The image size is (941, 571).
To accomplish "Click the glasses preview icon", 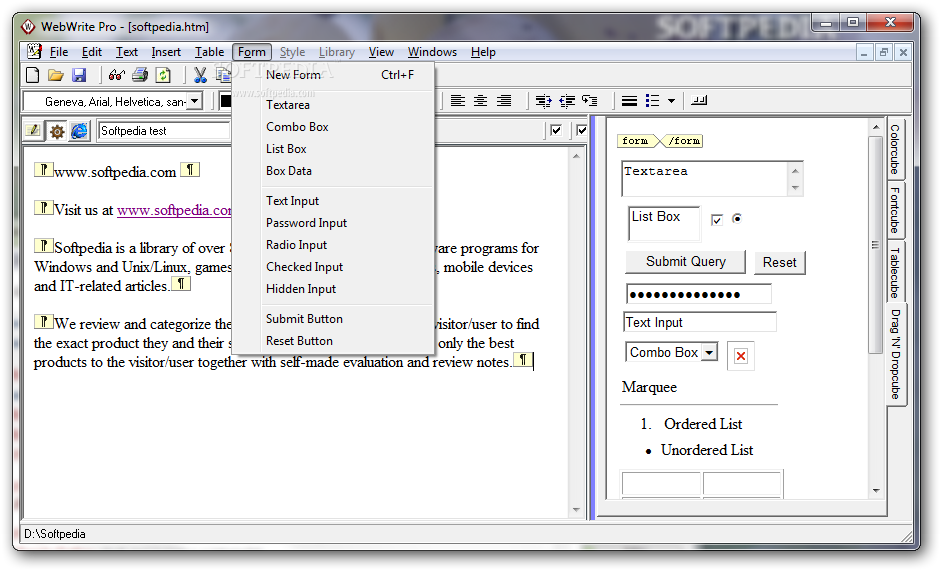I will click(x=116, y=75).
